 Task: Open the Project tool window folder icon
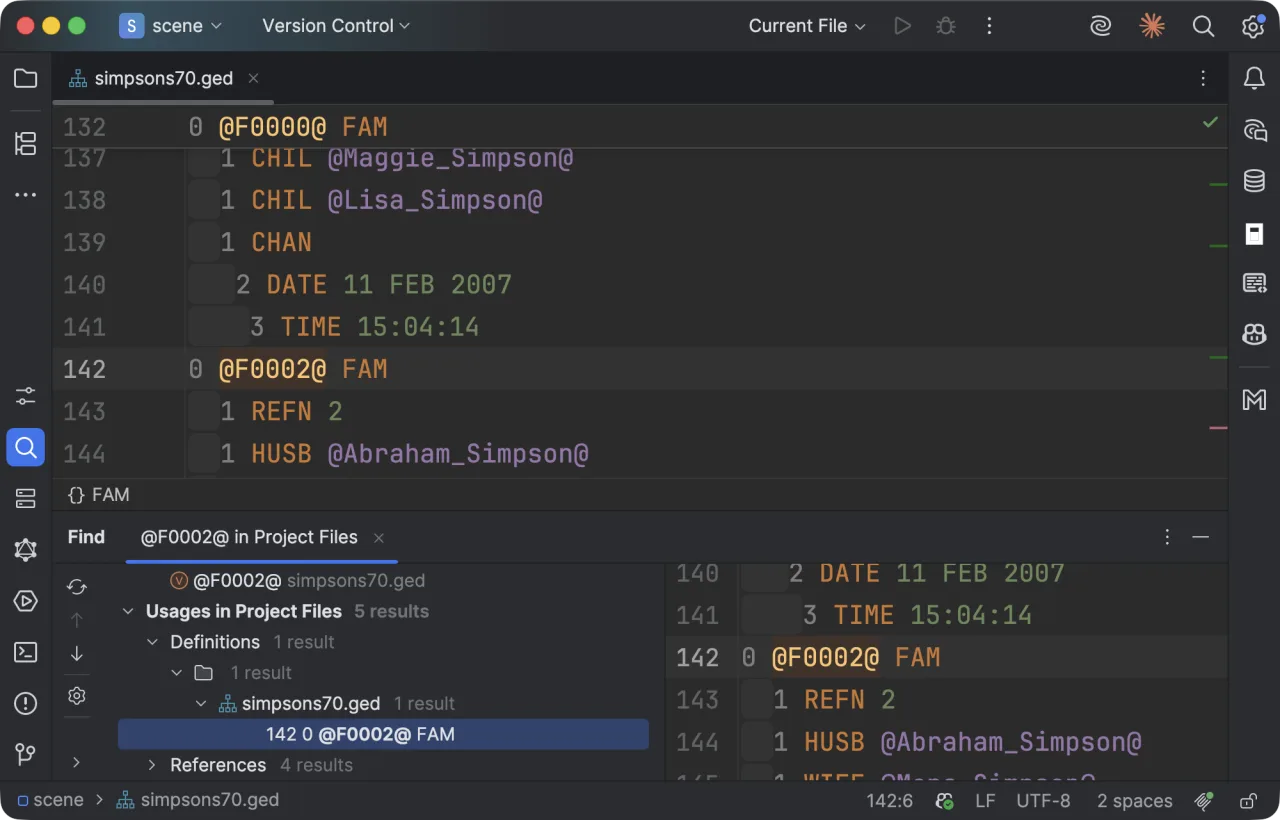tap(26, 78)
